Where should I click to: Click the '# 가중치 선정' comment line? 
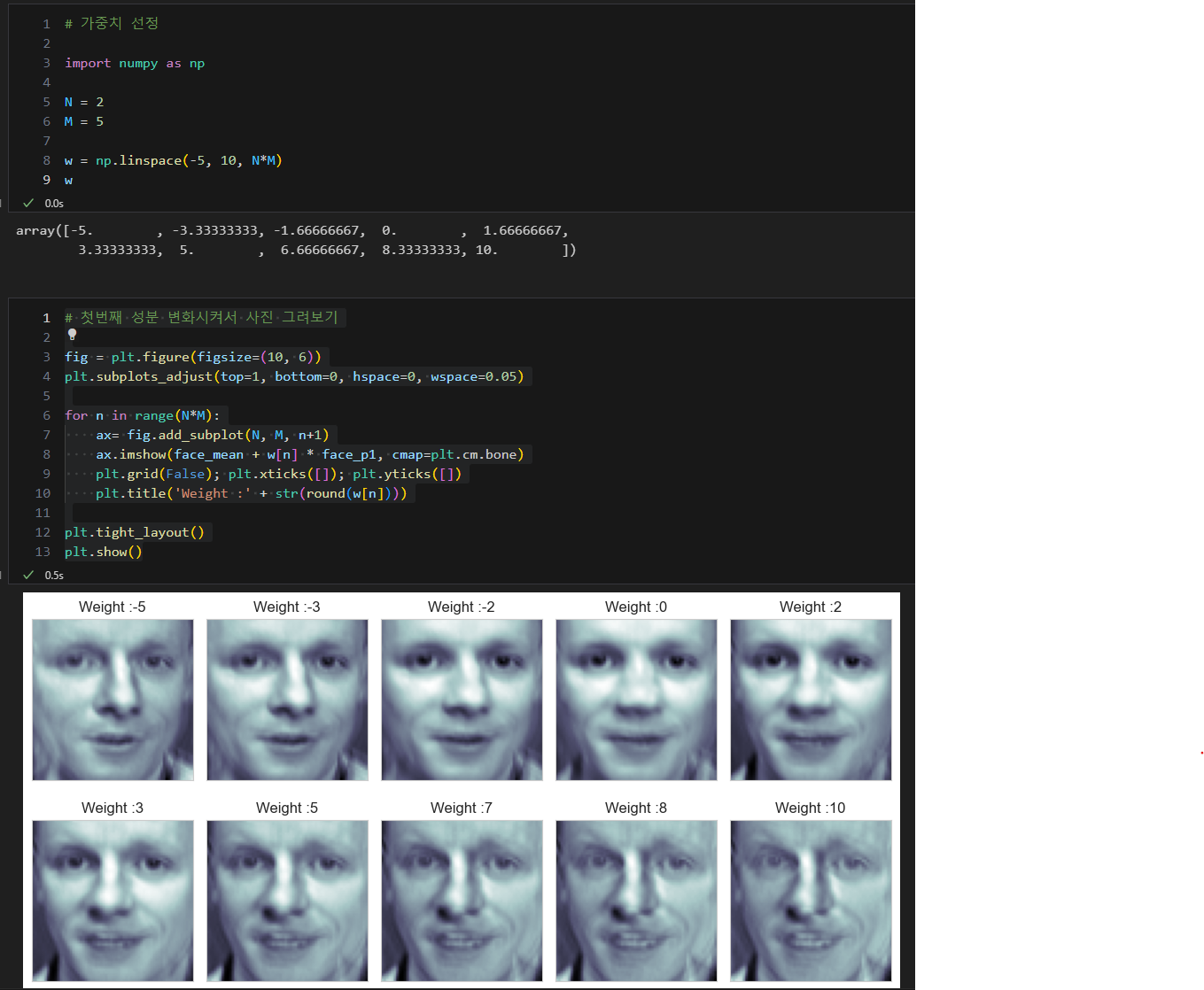(x=112, y=24)
